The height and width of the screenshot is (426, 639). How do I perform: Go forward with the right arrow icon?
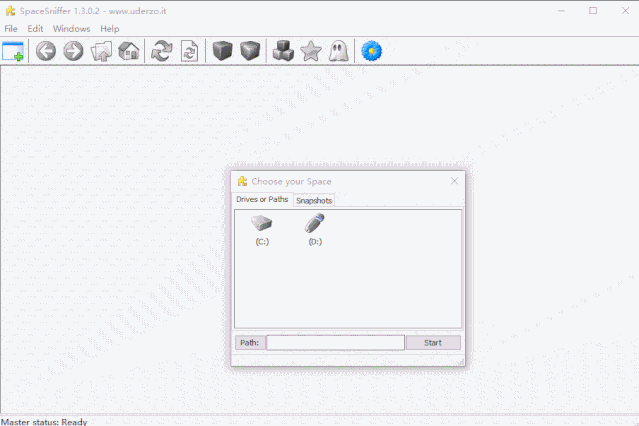coord(73,51)
